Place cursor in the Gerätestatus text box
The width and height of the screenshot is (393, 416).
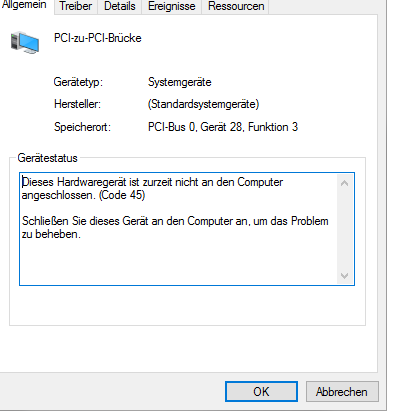coord(178,229)
